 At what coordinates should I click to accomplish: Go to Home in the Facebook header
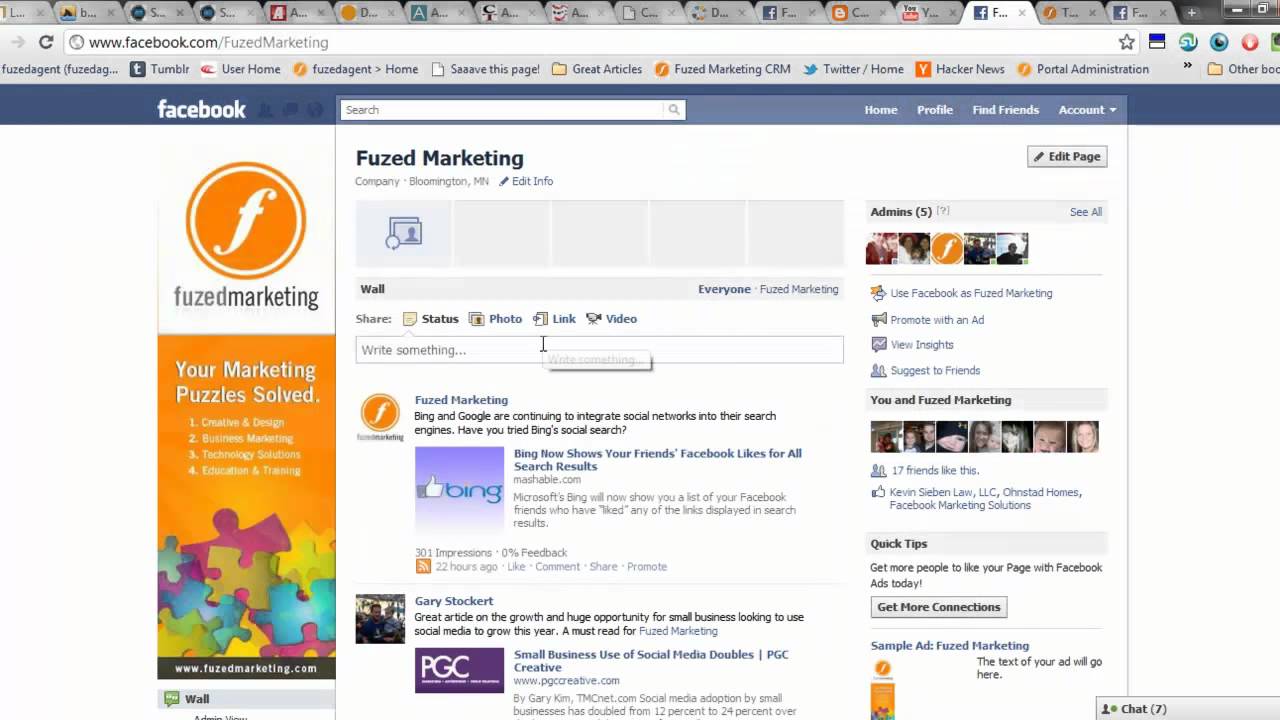(881, 110)
